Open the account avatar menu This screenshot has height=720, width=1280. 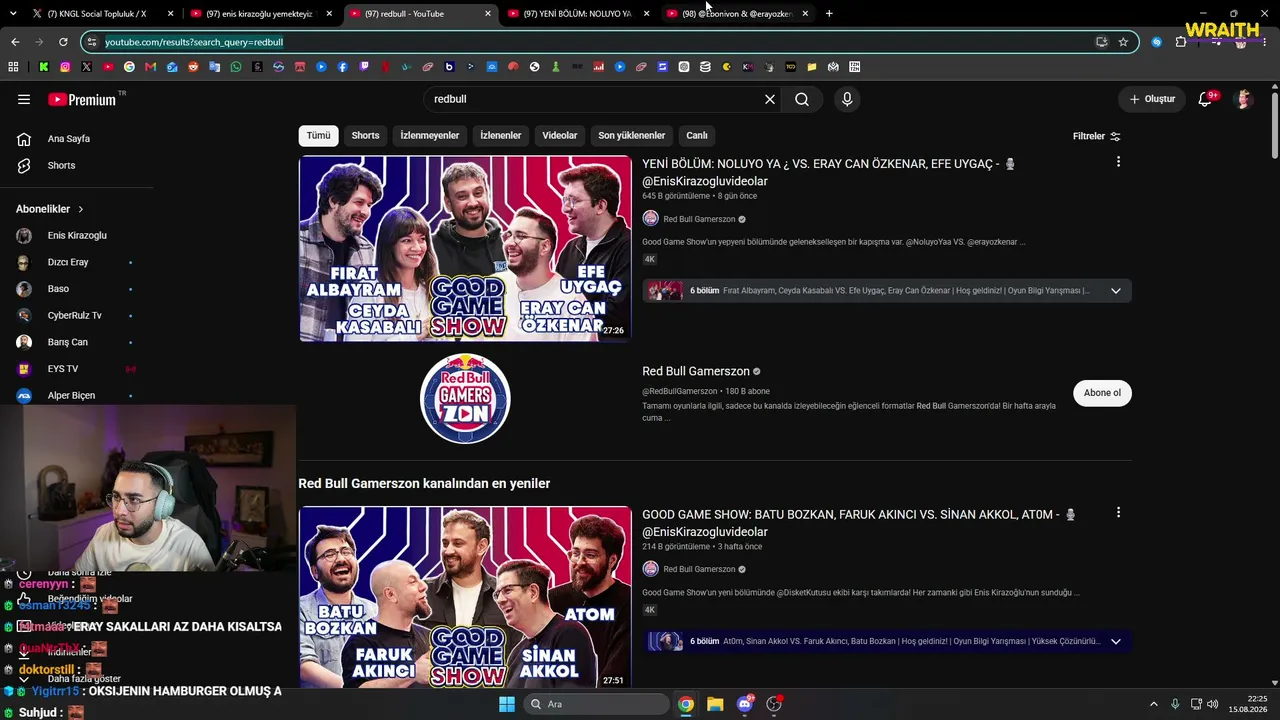click(1244, 99)
